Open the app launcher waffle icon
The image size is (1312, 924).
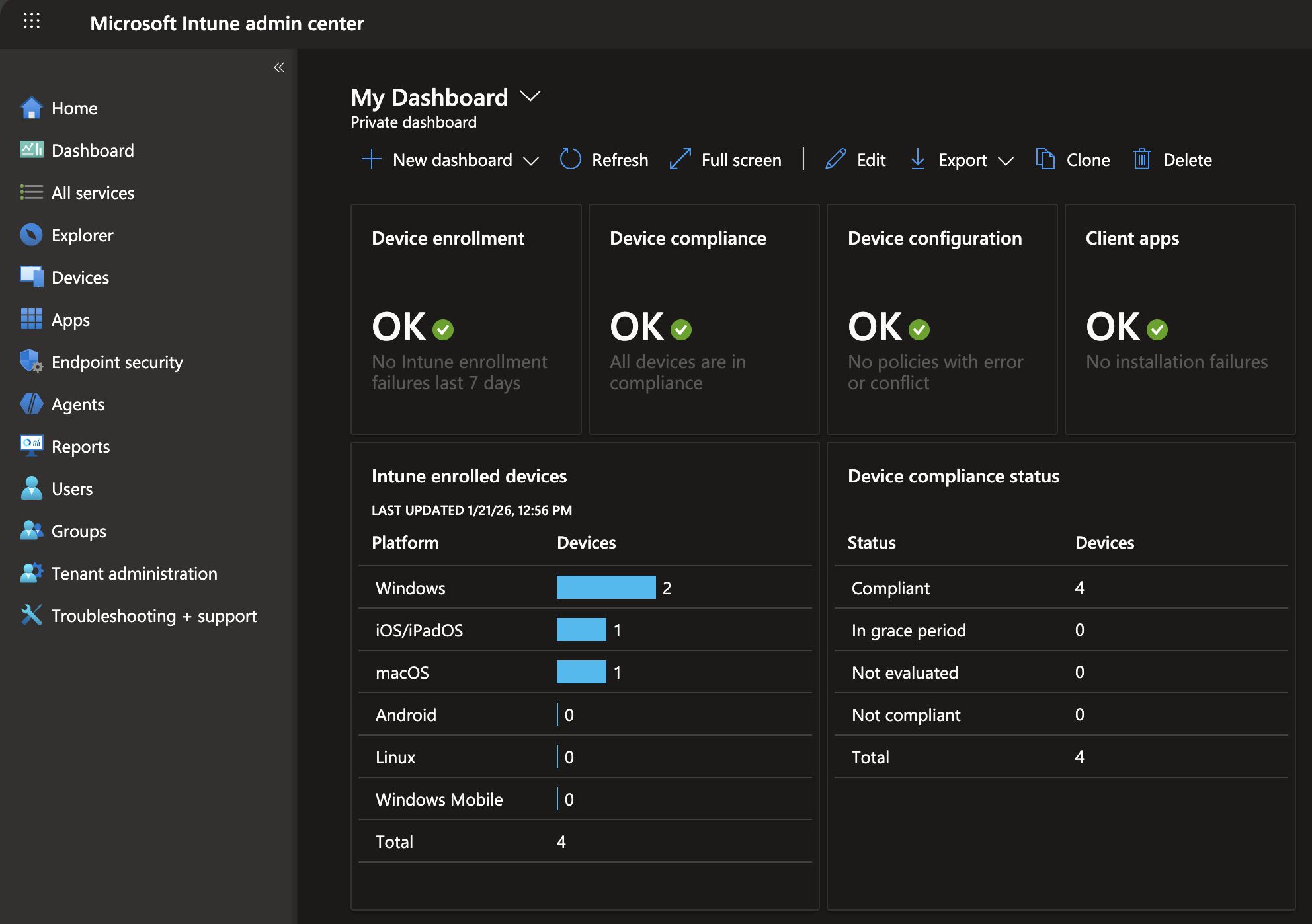point(32,21)
